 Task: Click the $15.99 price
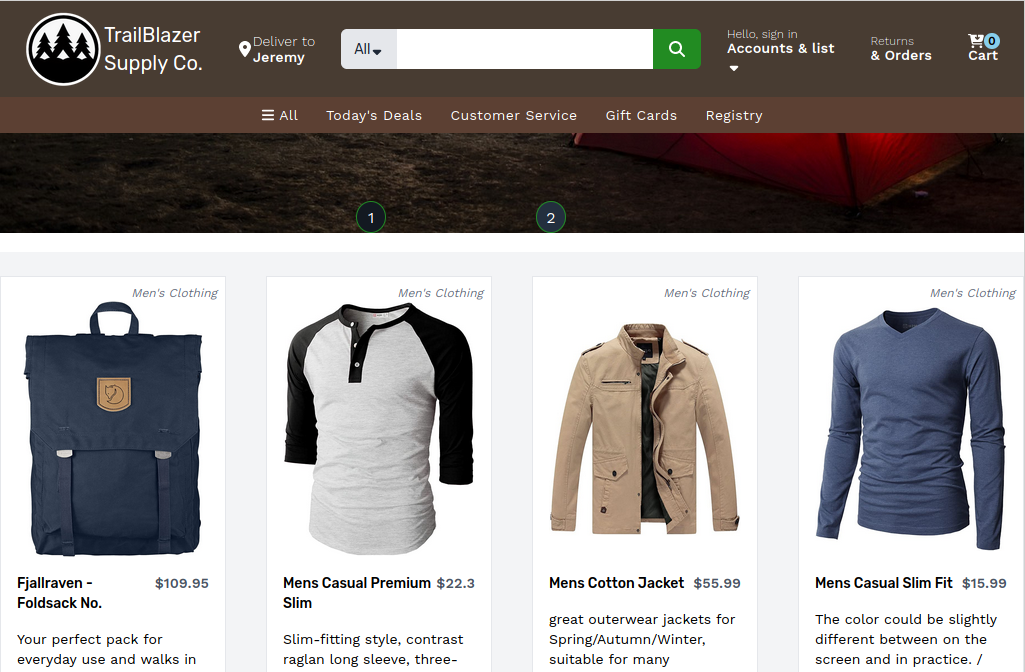(984, 583)
